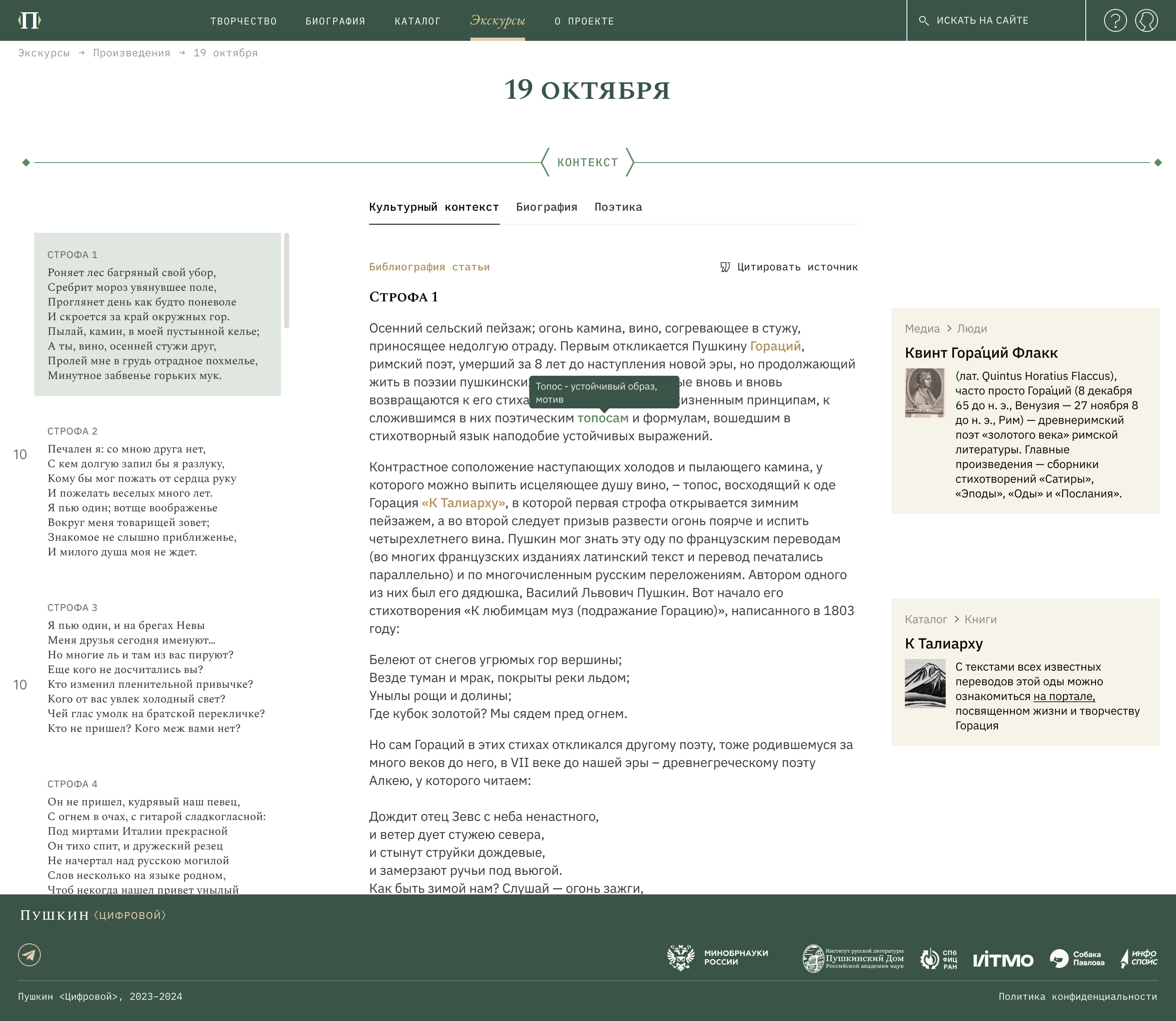The height and width of the screenshot is (1021, 1176).
Task: Click Библиография статьи link
Action: (429, 267)
